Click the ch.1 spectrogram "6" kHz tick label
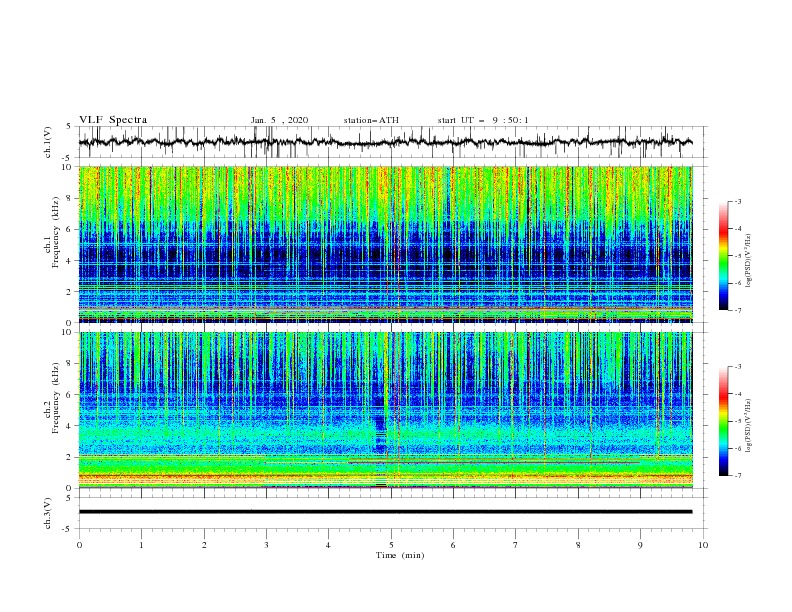This screenshot has height=612, width=792. pyautogui.click(x=70, y=229)
